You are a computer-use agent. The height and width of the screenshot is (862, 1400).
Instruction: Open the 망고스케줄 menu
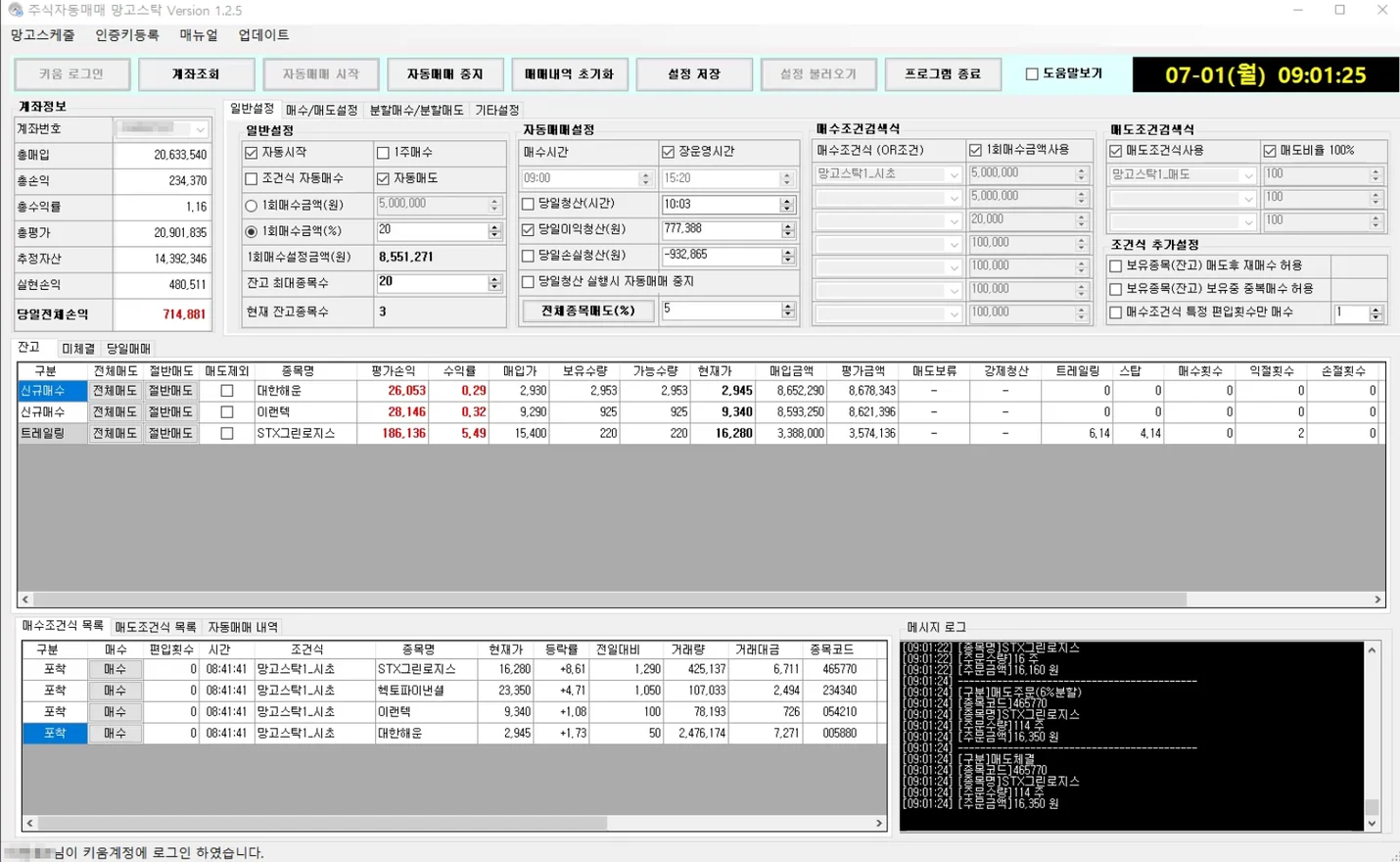[42, 35]
